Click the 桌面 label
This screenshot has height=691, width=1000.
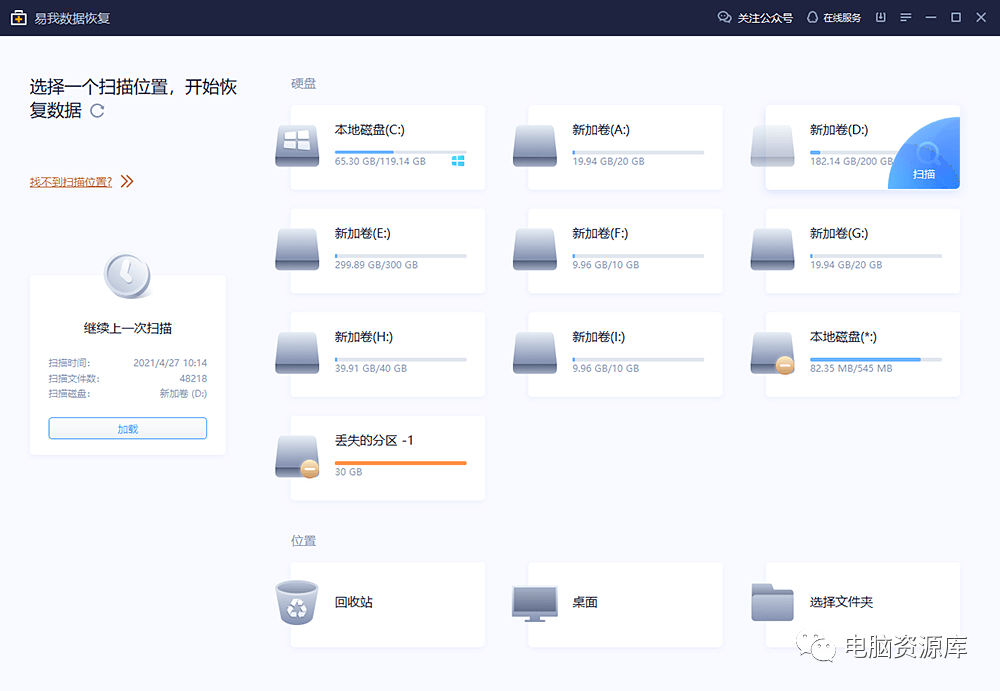point(585,602)
